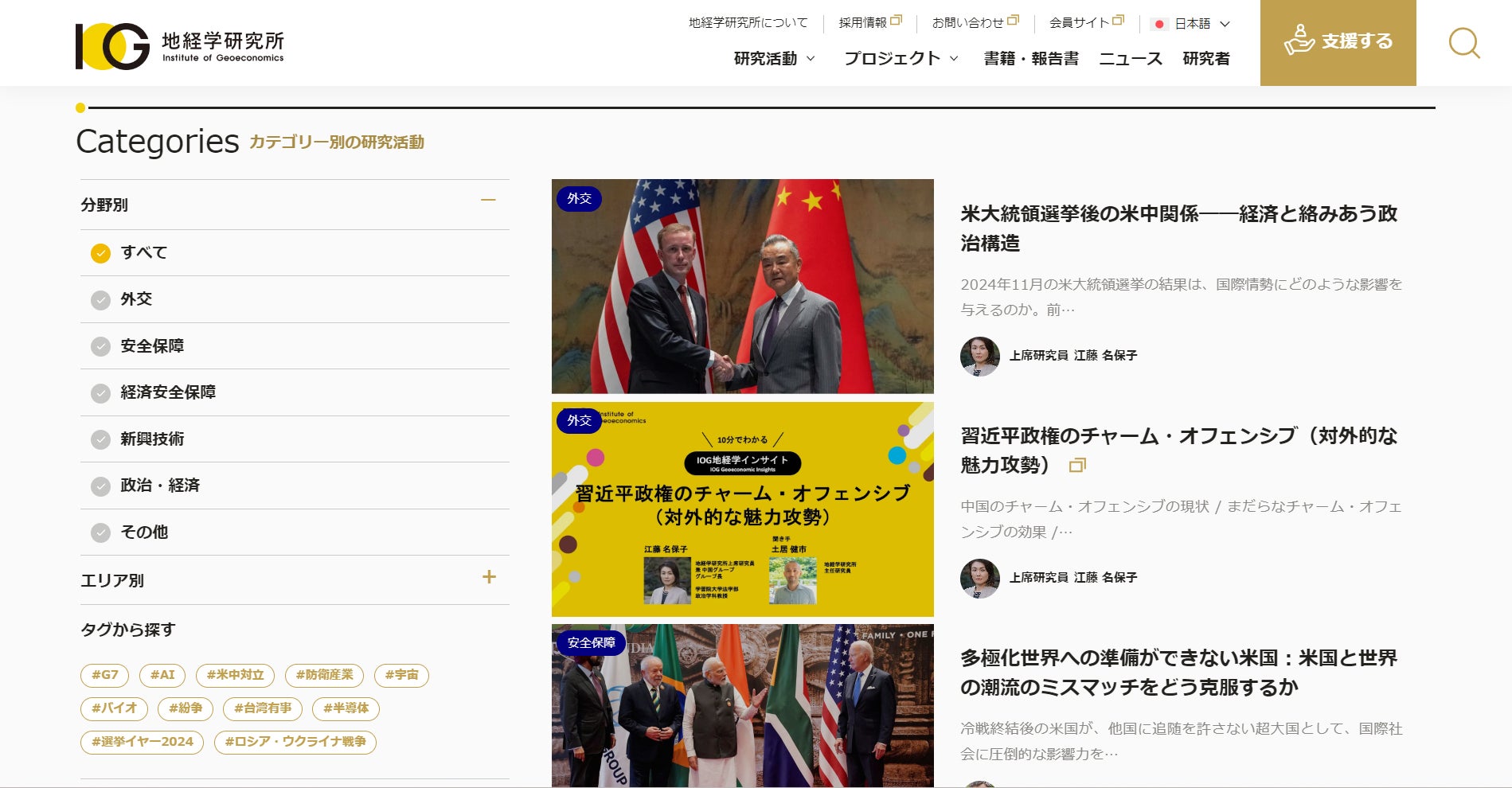Open article 習近平政権のチャーム・オフェンシブ title
Viewport: 1512px width, 788px height.
[x=1178, y=451]
